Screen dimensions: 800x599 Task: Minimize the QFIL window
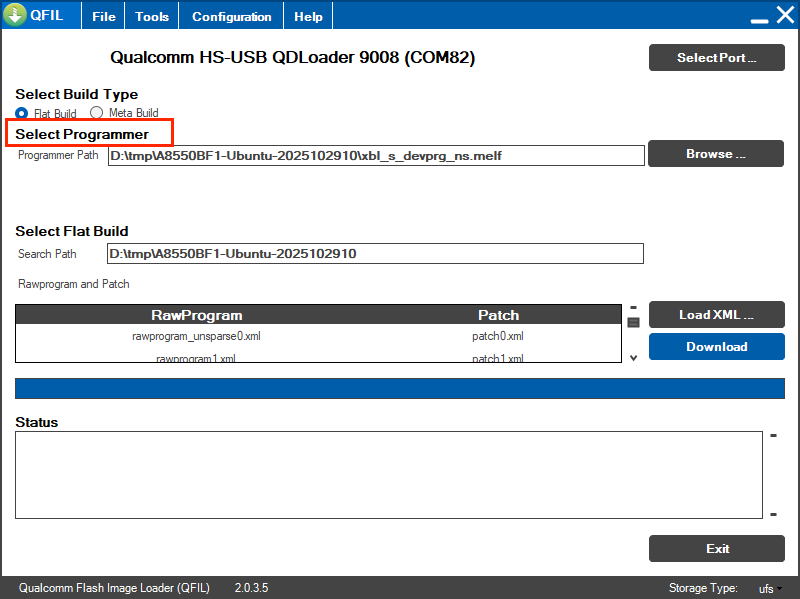click(759, 17)
